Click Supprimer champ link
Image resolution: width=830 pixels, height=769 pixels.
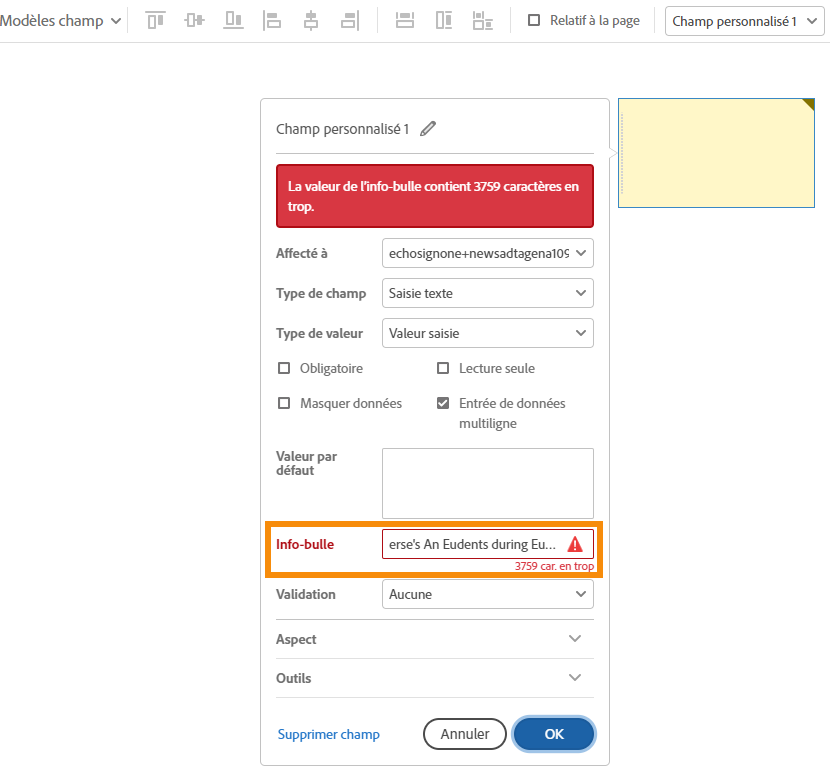329,734
